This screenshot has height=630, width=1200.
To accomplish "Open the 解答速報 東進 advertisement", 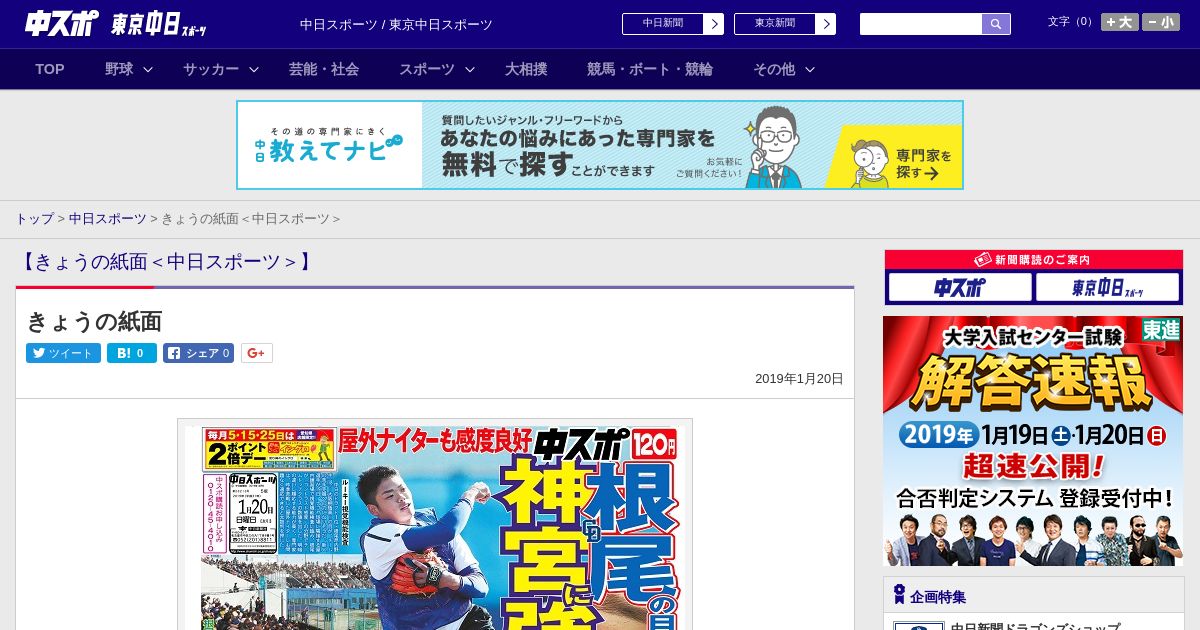I will click(x=1033, y=441).
